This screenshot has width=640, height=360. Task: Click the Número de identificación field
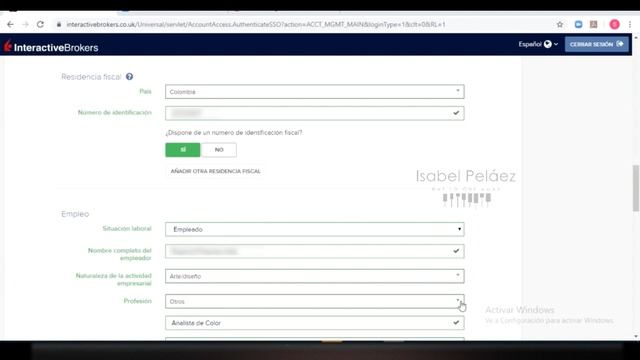coord(315,113)
